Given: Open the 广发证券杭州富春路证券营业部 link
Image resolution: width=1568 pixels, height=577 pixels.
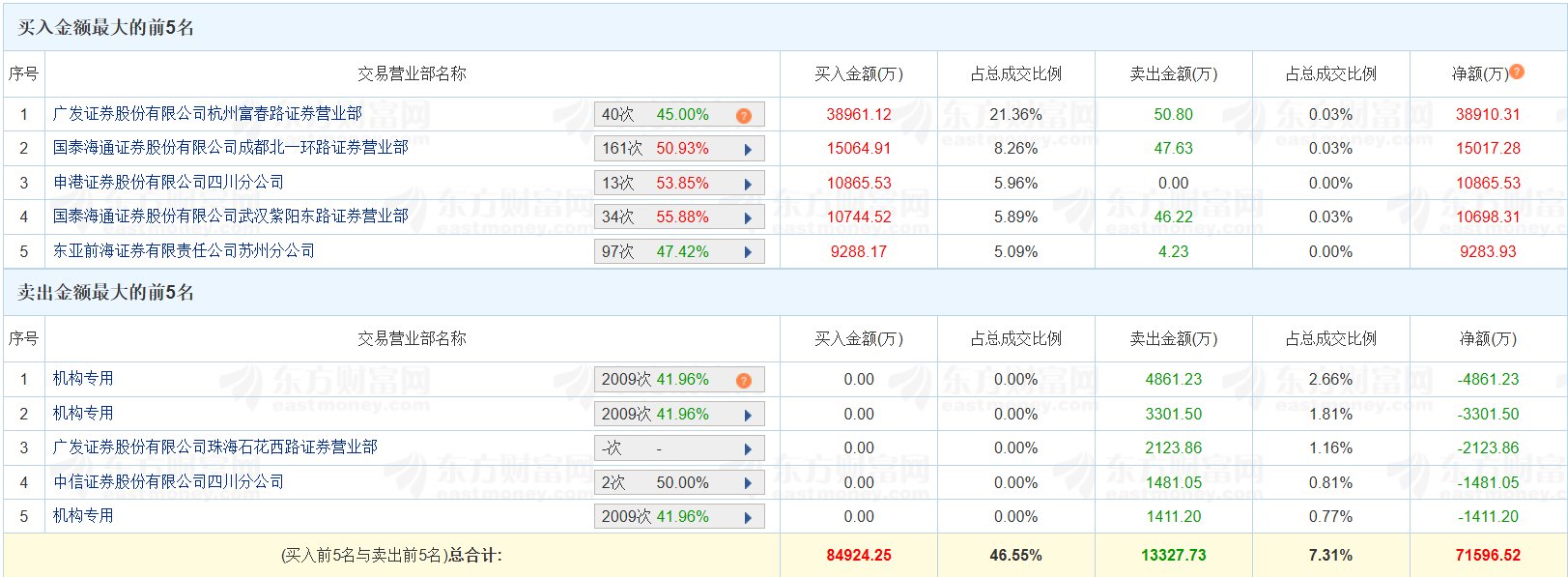Looking at the screenshot, I should tap(207, 114).
